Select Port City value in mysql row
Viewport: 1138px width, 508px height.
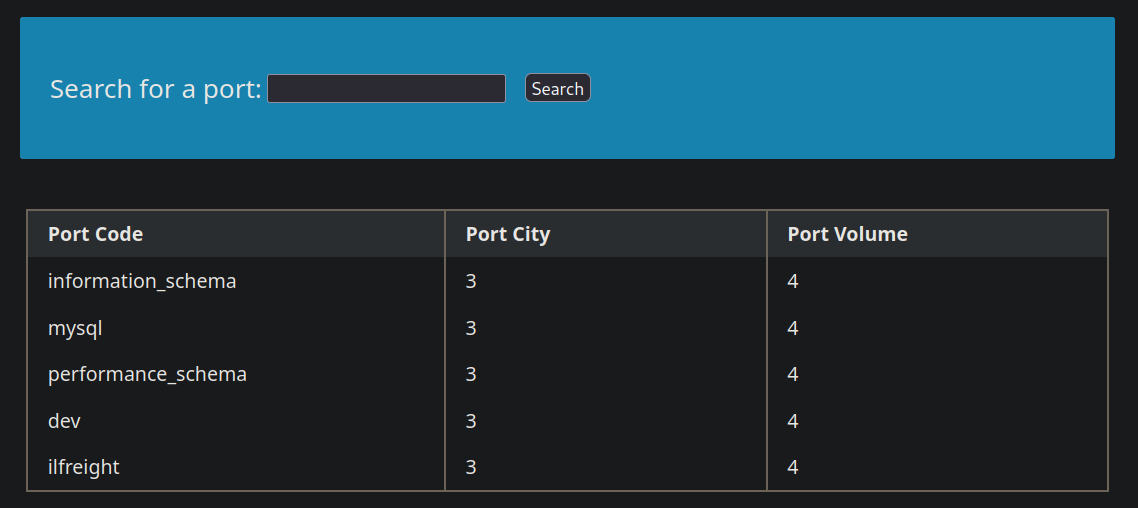tap(471, 328)
